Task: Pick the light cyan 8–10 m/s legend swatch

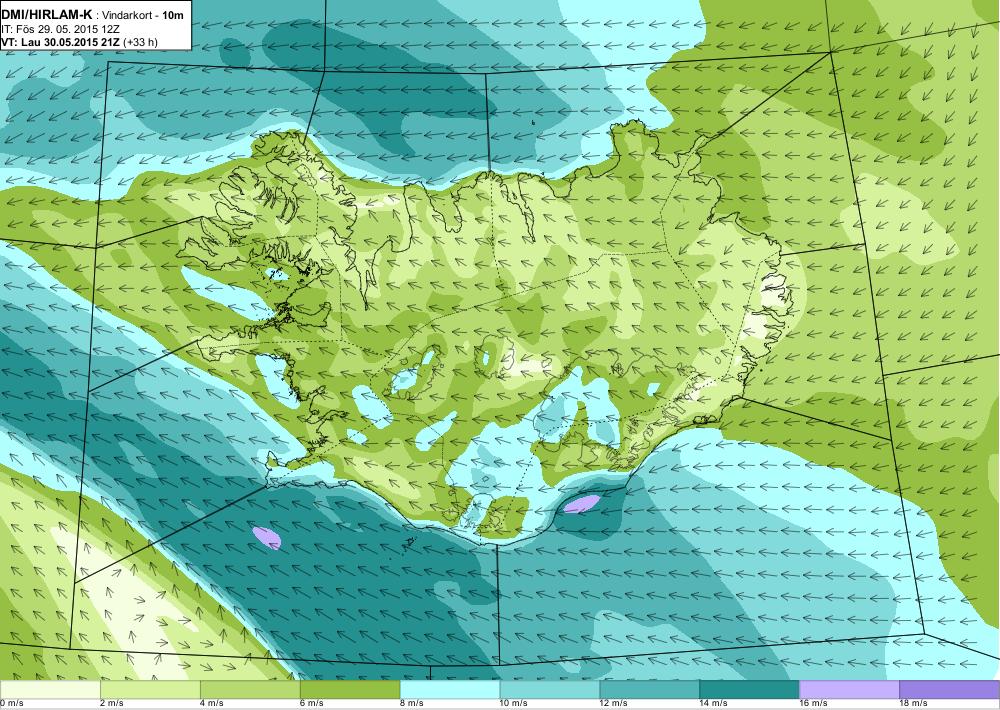Action: pyautogui.click(x=450, y=689)
